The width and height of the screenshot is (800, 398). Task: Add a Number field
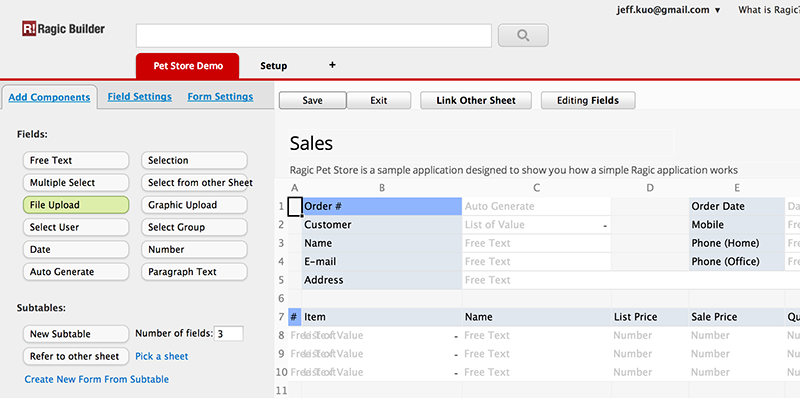[x=194, y=250]
